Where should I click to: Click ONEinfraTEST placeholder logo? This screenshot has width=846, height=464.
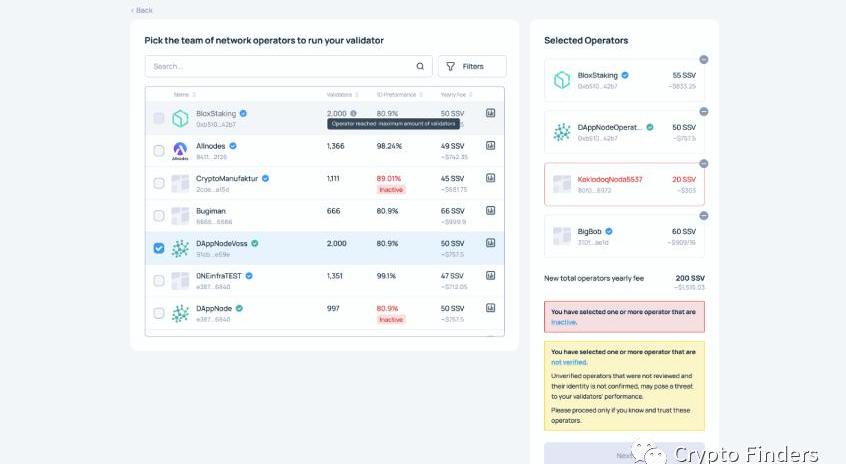pos(180,281)
